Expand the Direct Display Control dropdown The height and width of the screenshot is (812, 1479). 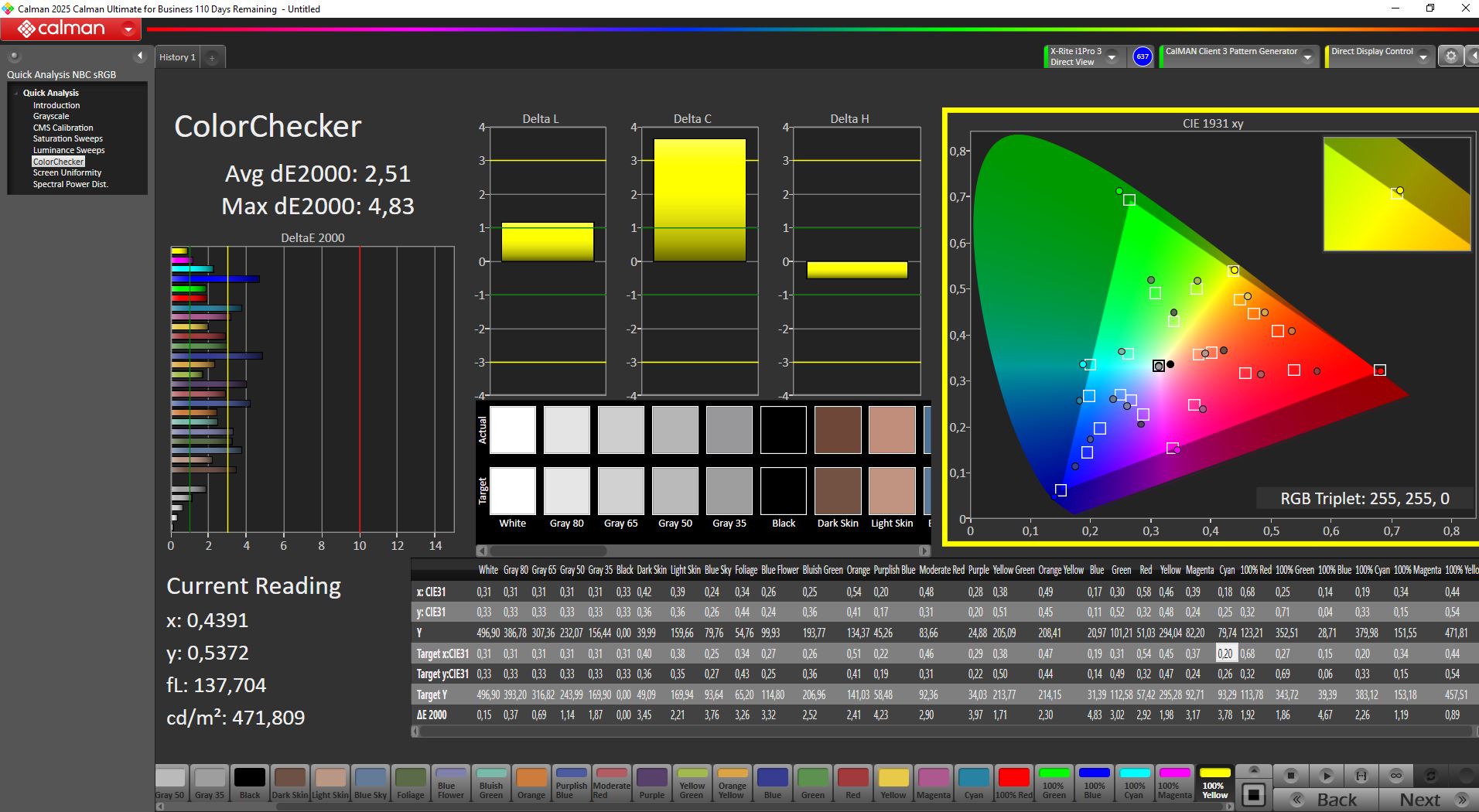pyautogui.click(x=1423, y=57)
